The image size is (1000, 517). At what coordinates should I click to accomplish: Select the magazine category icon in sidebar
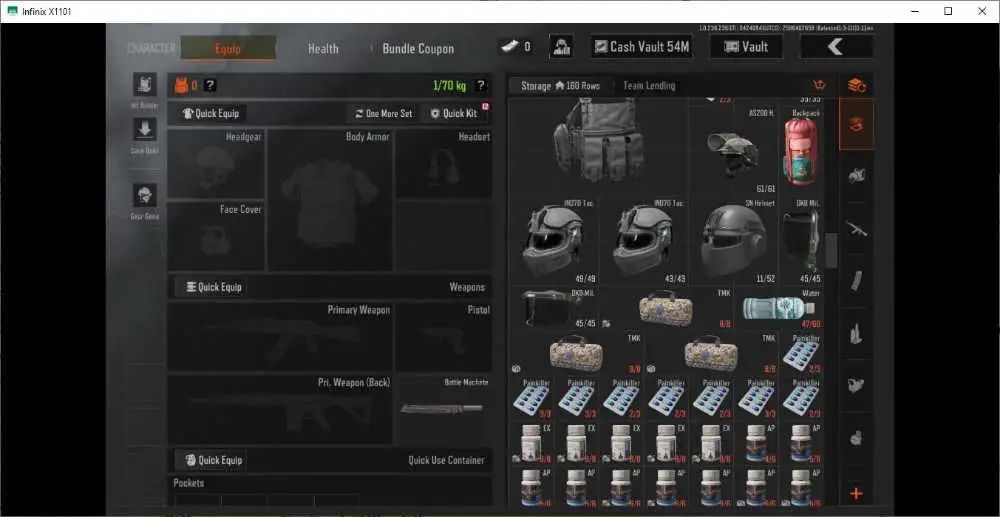(x=856, y=281)
